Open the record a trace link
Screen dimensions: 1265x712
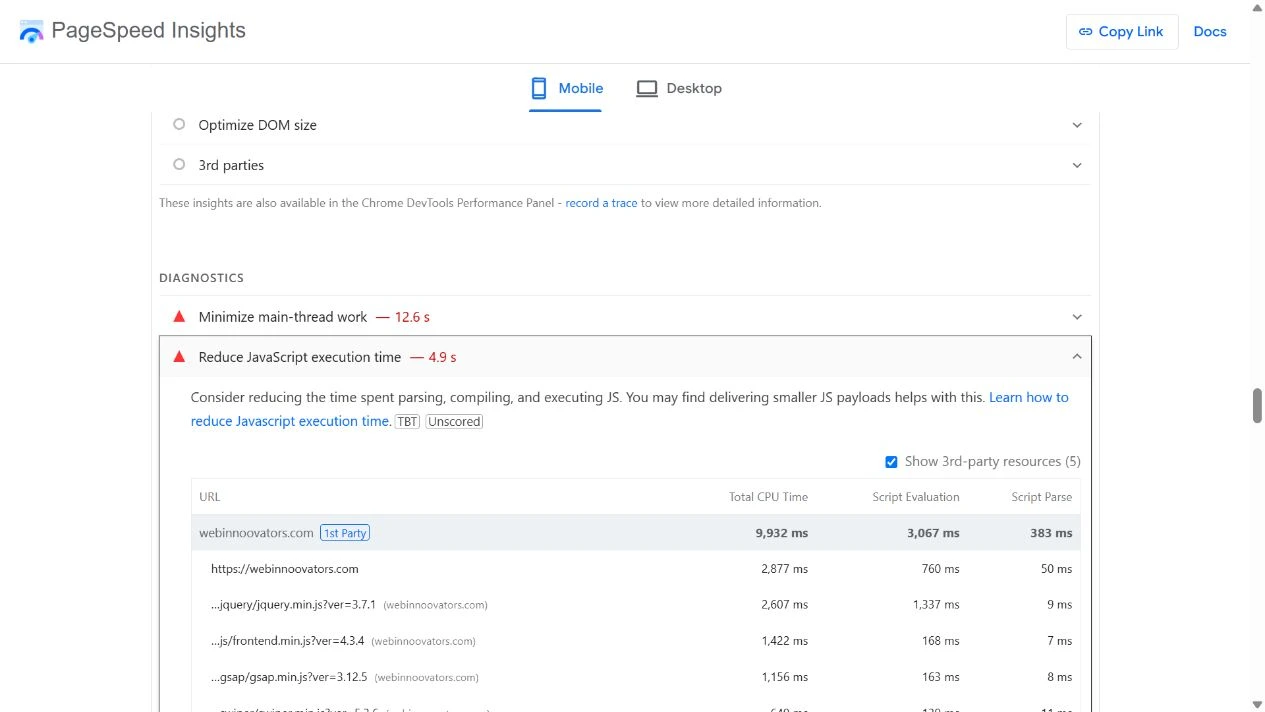(601, 203)
